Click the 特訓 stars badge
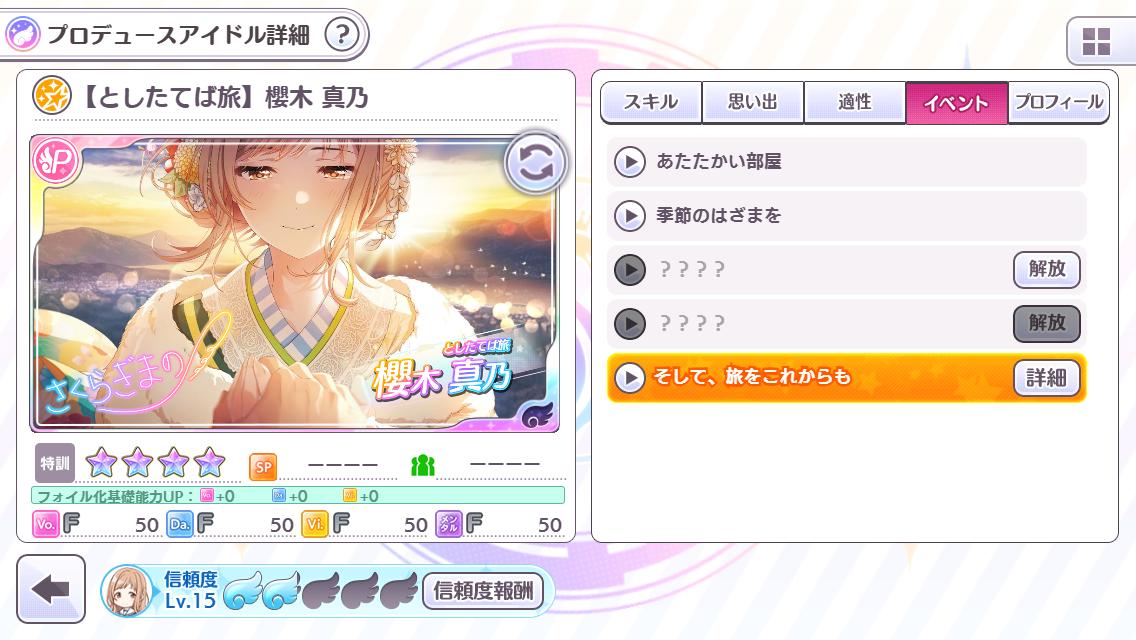 (x=55, y=463)
